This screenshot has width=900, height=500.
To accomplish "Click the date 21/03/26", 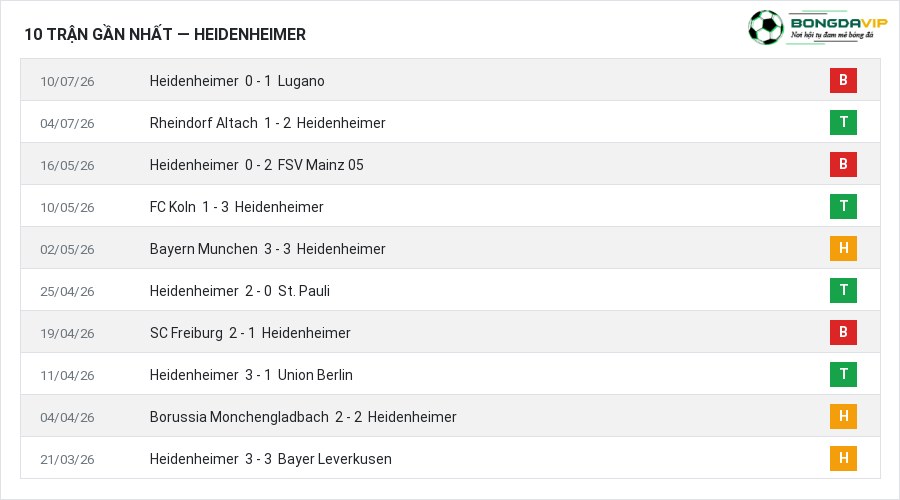I will pos(67,459).
